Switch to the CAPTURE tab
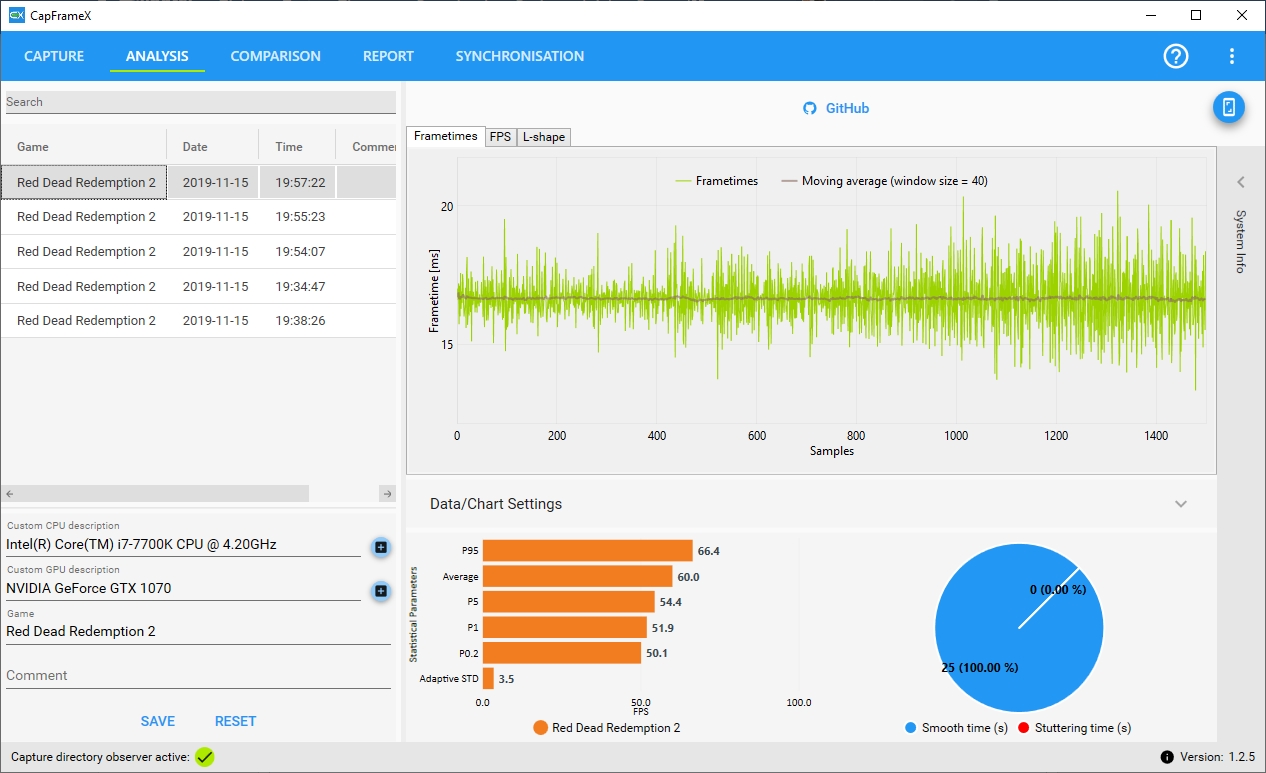This screenshot has width=1266, height=773. [54, 56]
